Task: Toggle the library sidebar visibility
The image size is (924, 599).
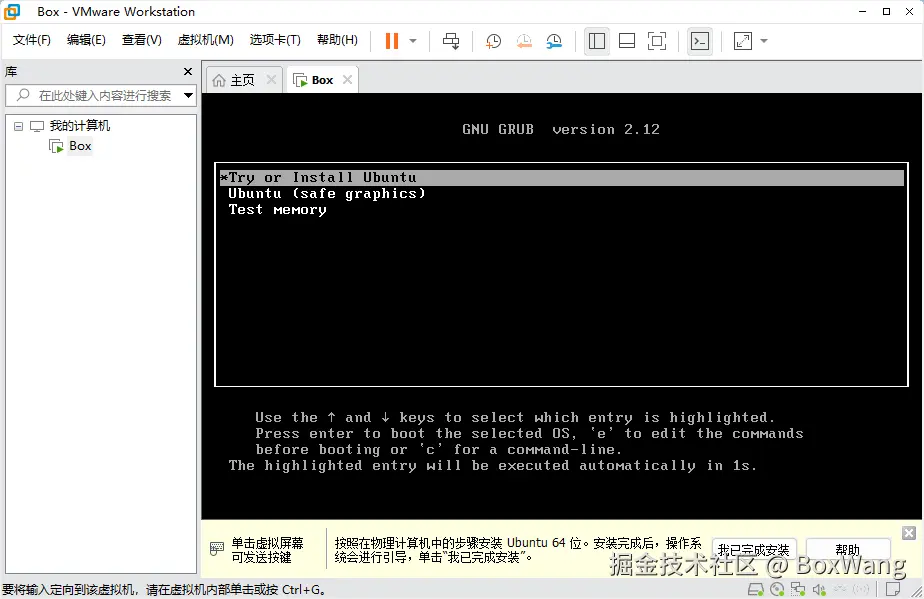Action: [596, 41]
